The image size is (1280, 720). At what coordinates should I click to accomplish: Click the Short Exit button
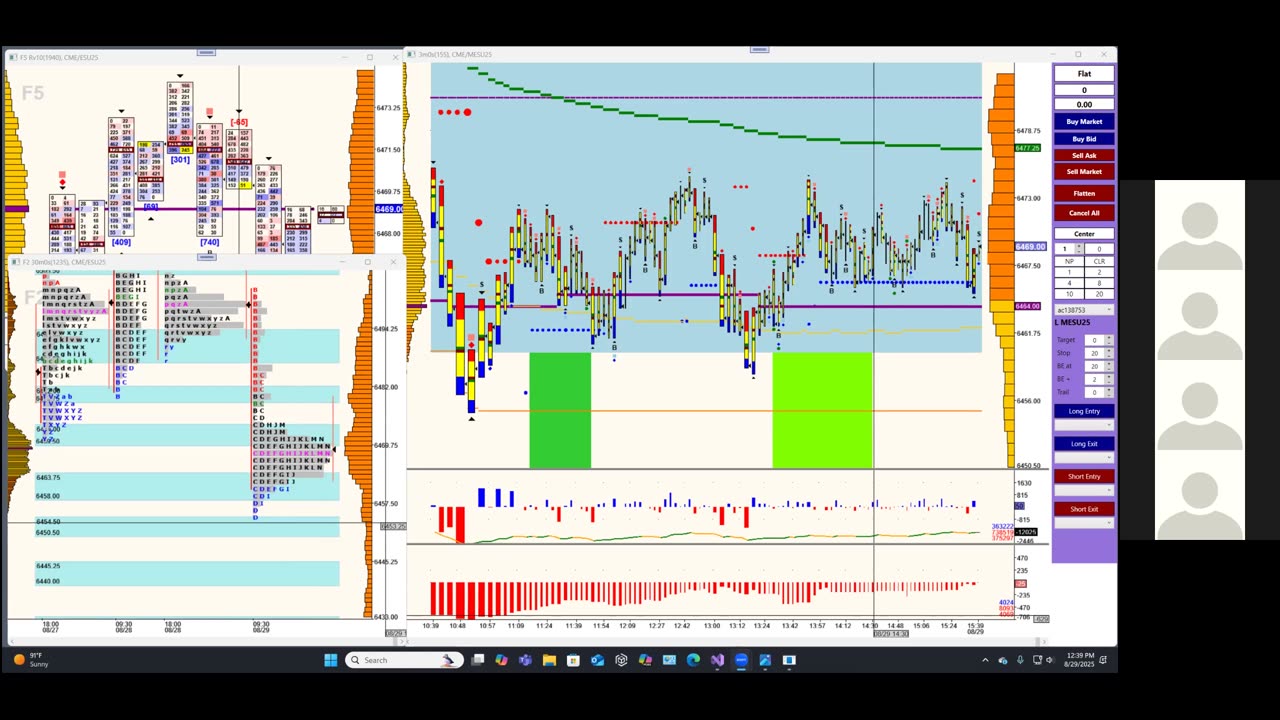pos(1084,509)
